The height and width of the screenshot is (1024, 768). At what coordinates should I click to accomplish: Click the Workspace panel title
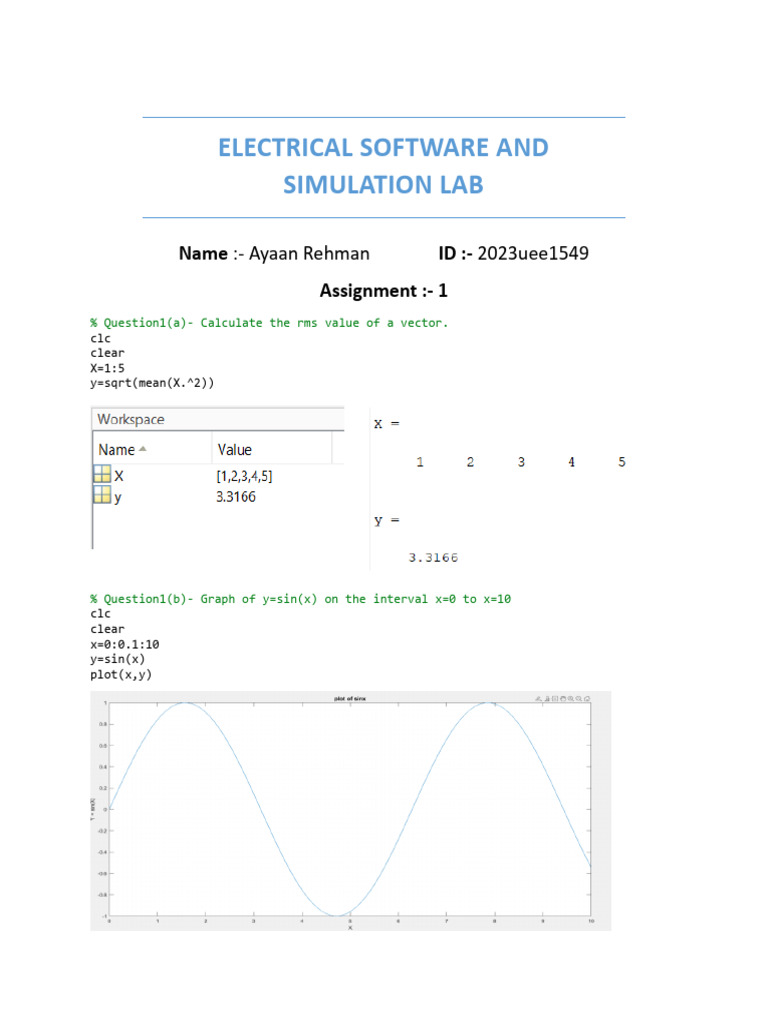pos(131,419)
